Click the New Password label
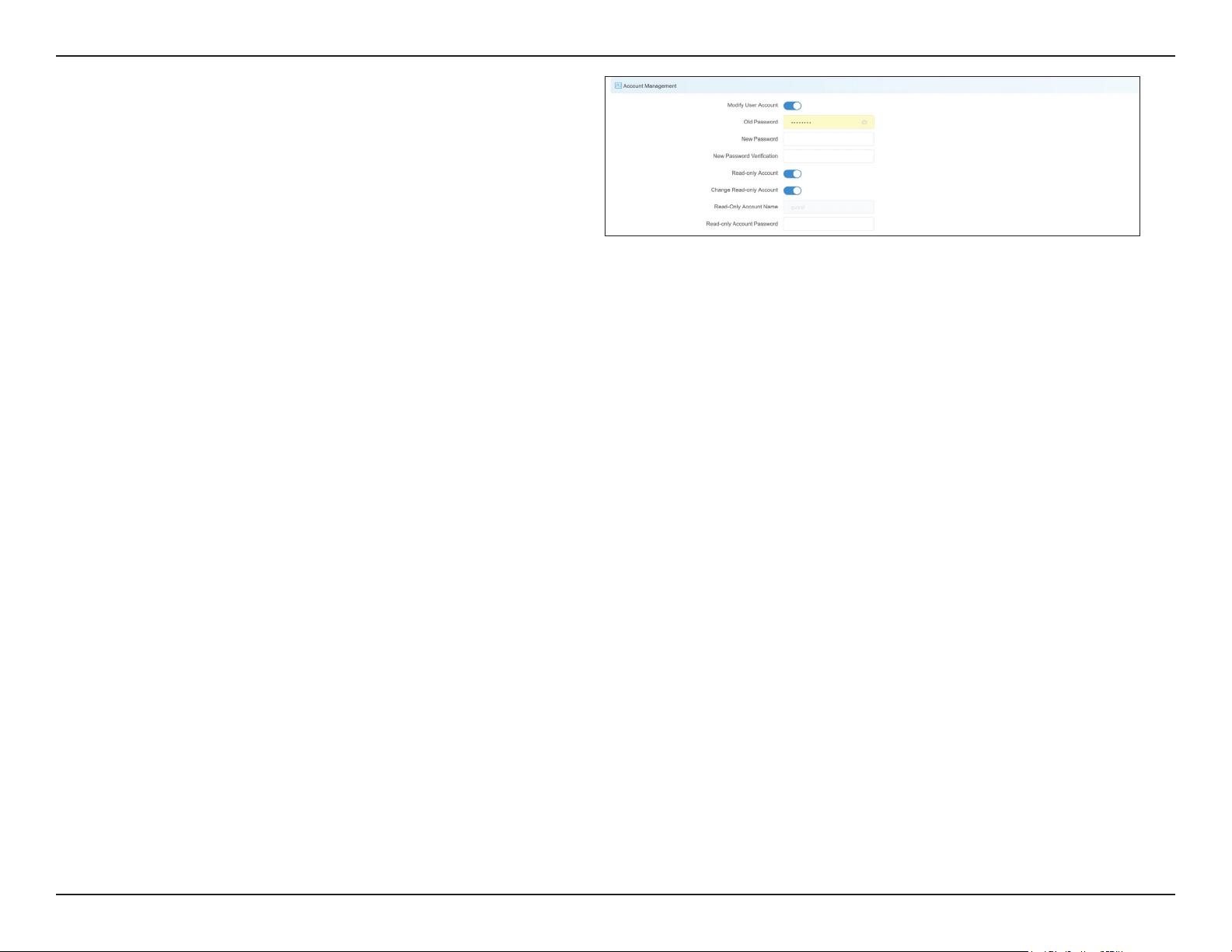This screenshot has height=952, width=1232. click(759, 139)
